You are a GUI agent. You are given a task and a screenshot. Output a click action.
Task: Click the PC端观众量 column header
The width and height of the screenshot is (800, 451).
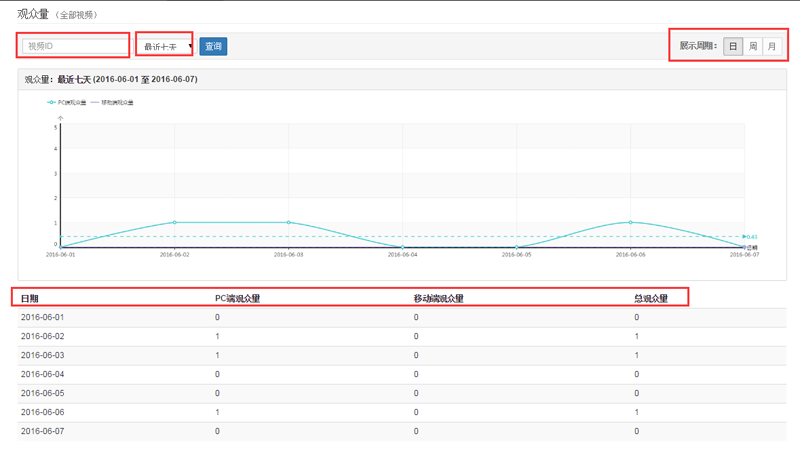237,298
